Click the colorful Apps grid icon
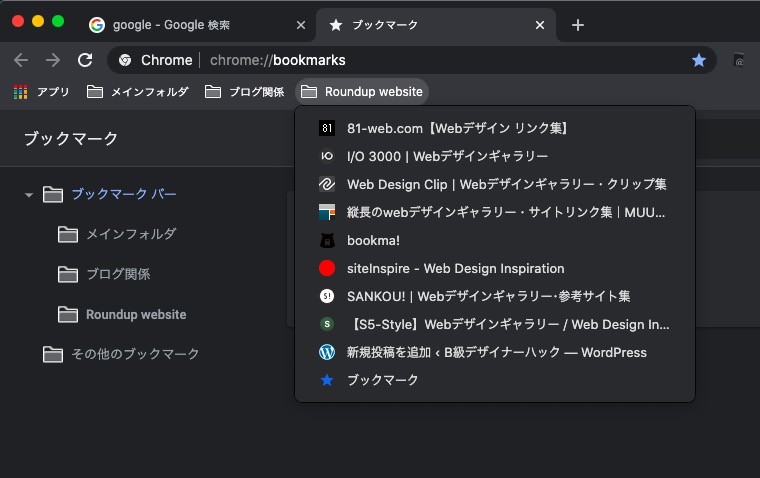 pyautogui.click(x=20, y=92)
